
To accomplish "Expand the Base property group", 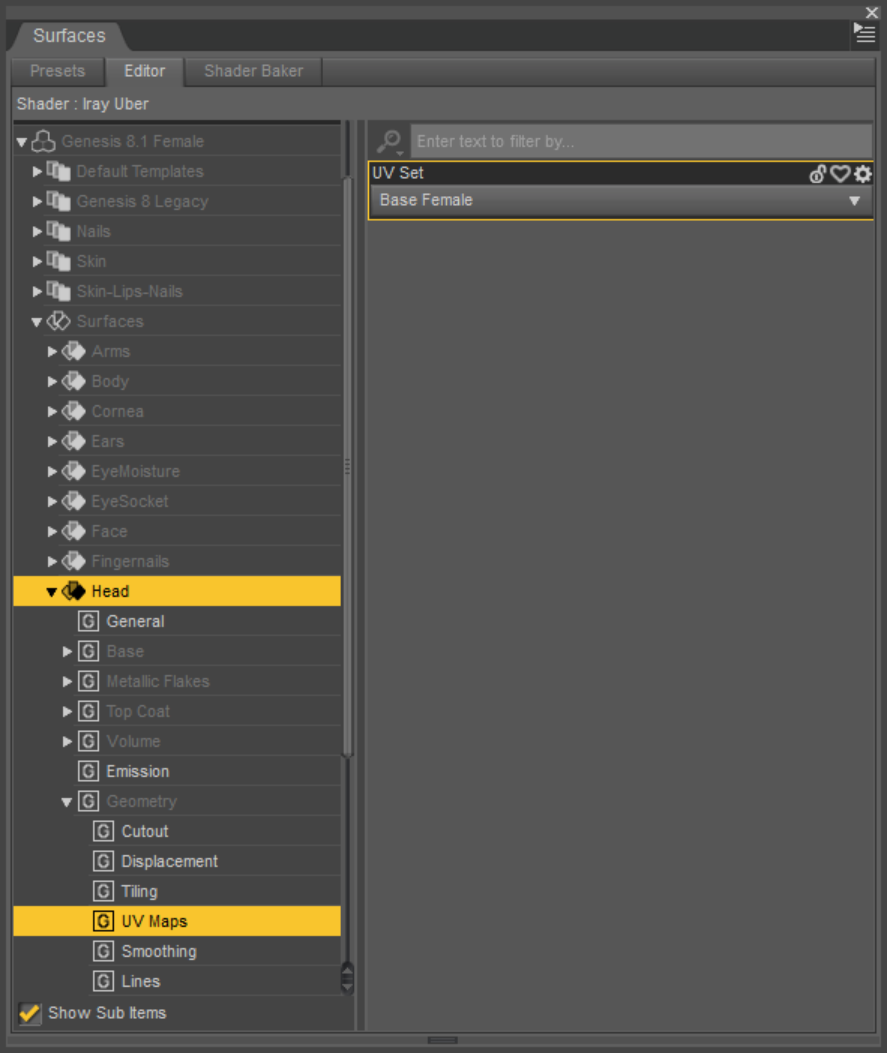I will click(67, 651).
